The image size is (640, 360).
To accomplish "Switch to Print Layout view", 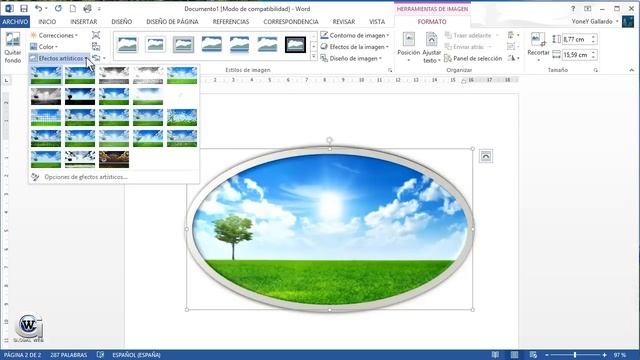I will tap(514, 355).
